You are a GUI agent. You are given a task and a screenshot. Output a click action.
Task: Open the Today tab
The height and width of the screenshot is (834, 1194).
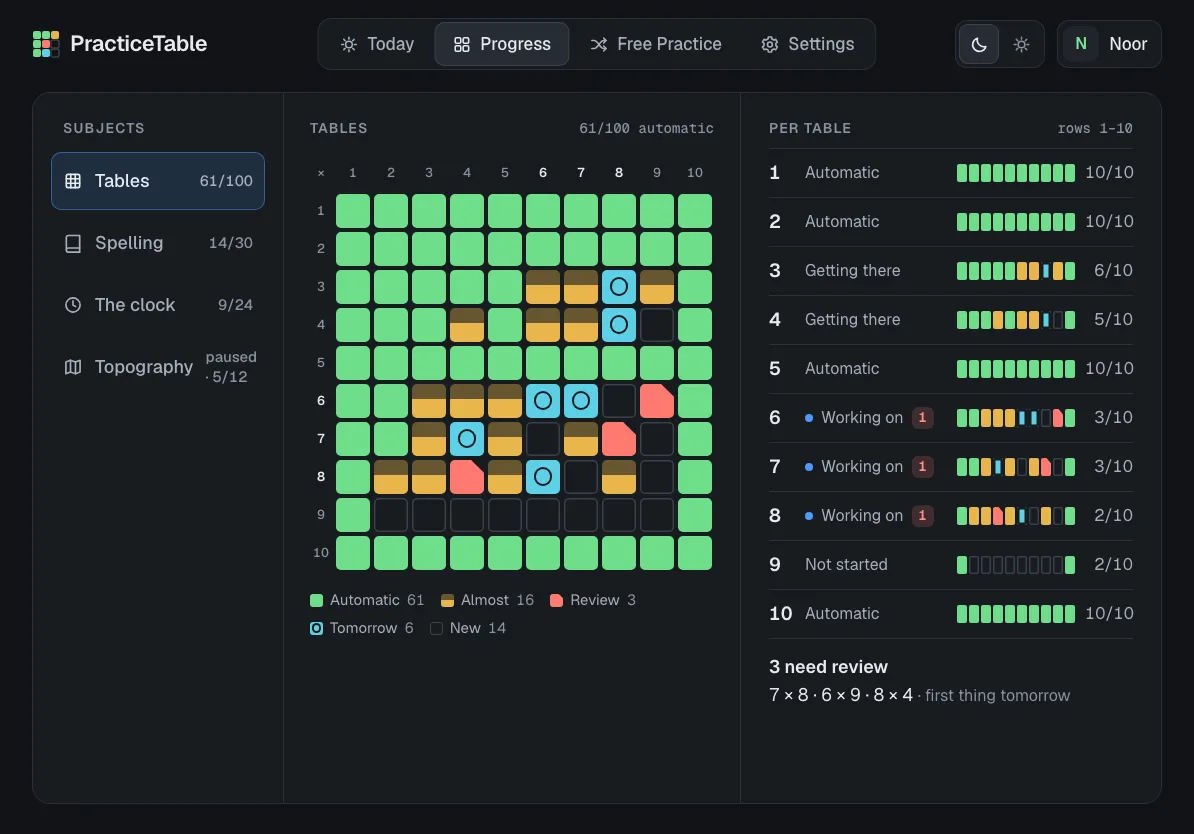[377, 44]
